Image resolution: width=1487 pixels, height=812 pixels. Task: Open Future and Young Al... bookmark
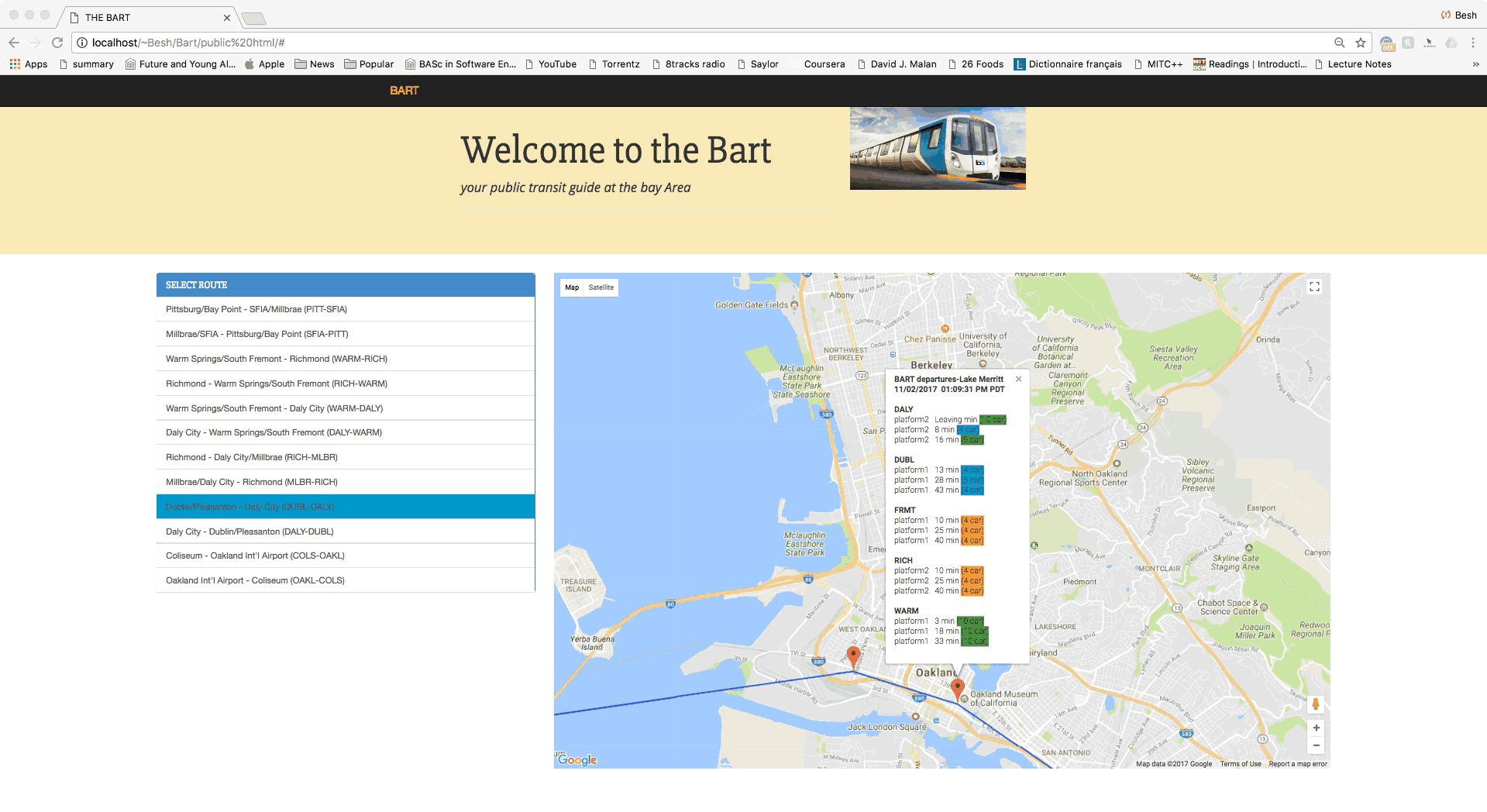(180, 64)
